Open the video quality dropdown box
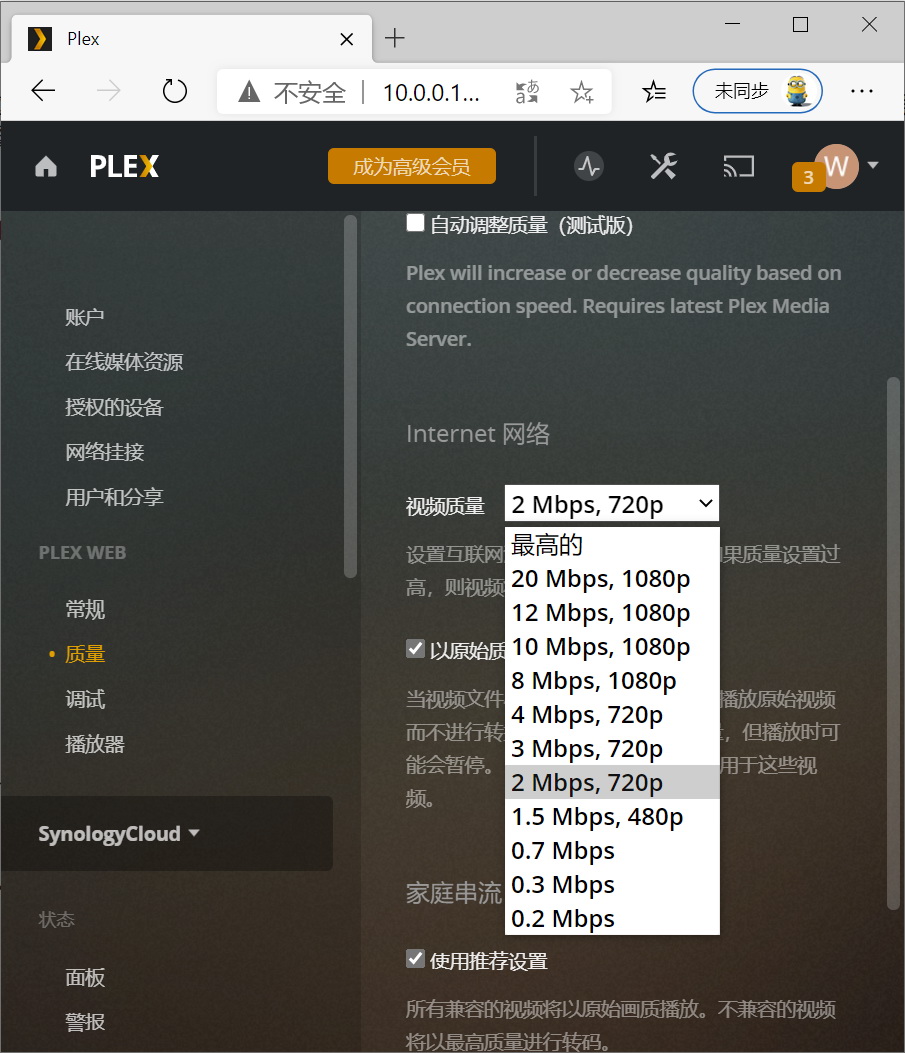The image size is (905, 1053). (612, 504)
